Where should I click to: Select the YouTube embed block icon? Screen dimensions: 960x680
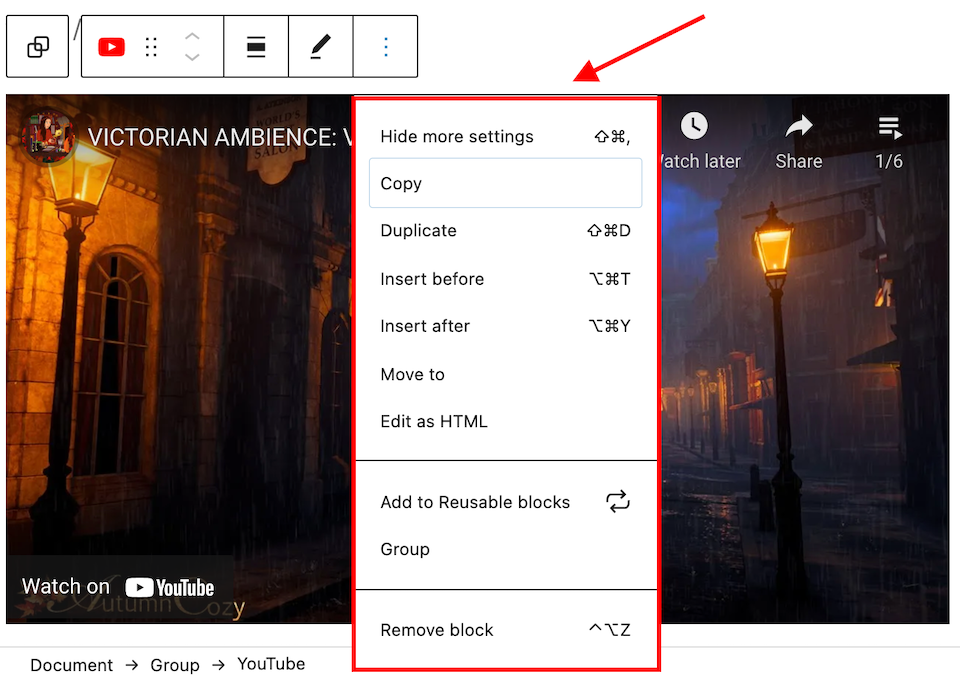coord(111,46)
